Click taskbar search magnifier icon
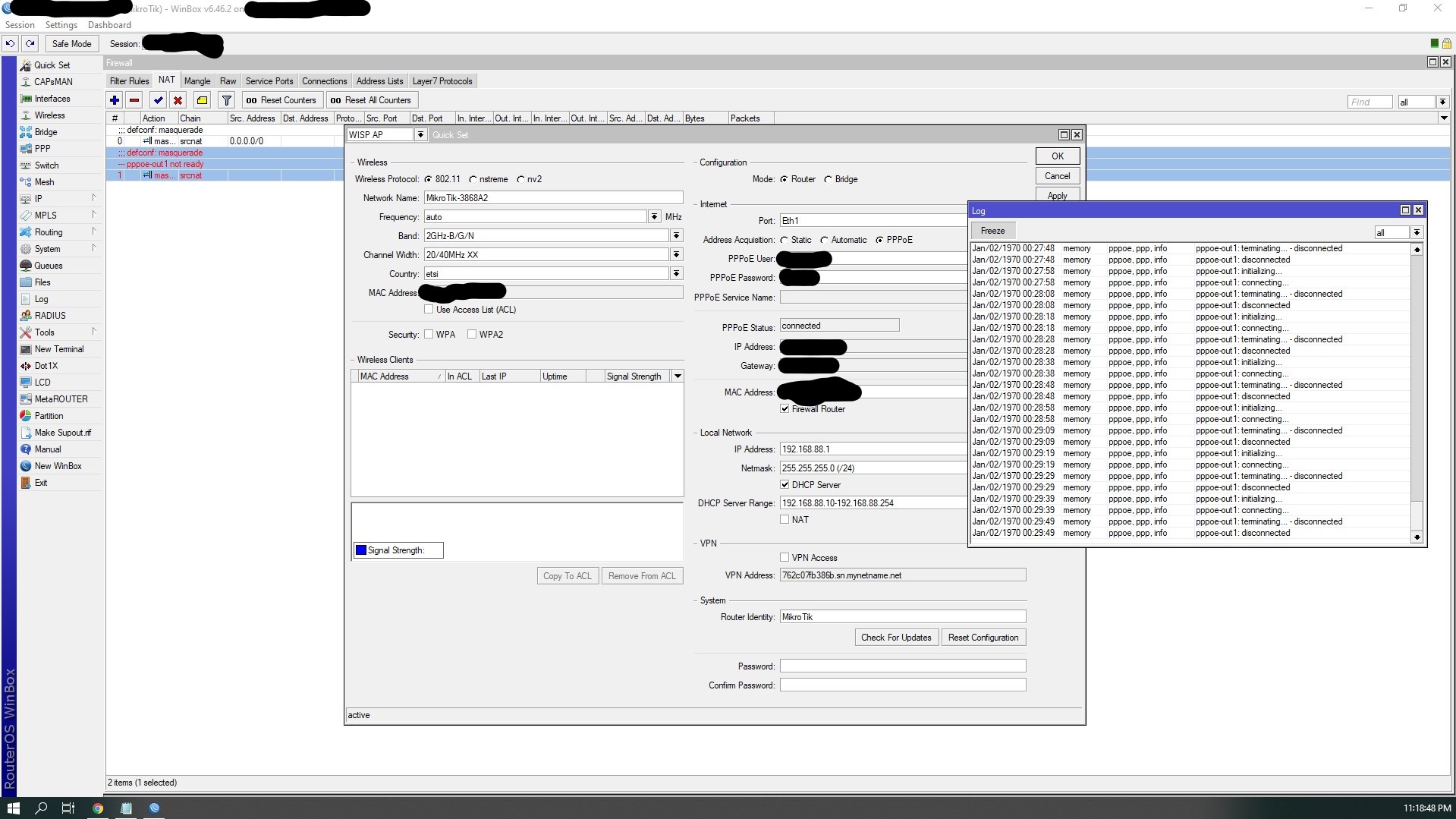The height and width of the screenshot is (819, 1456). tap(42, 808)
